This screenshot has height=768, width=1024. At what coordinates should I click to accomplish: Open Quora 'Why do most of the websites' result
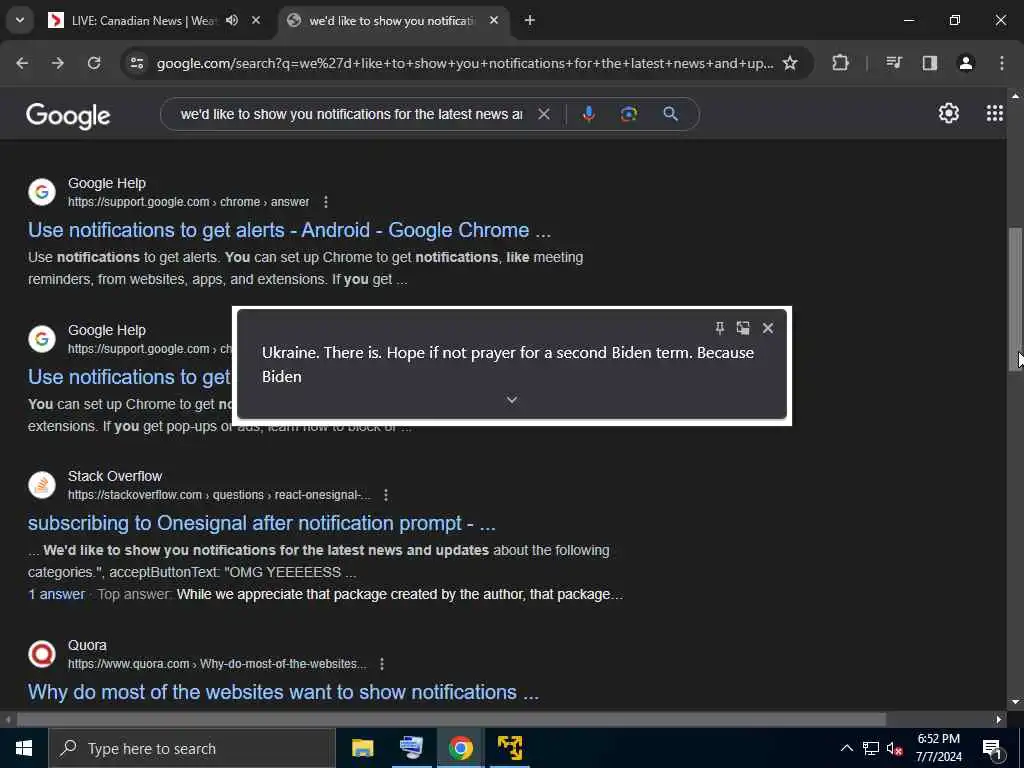click(283, 692)
